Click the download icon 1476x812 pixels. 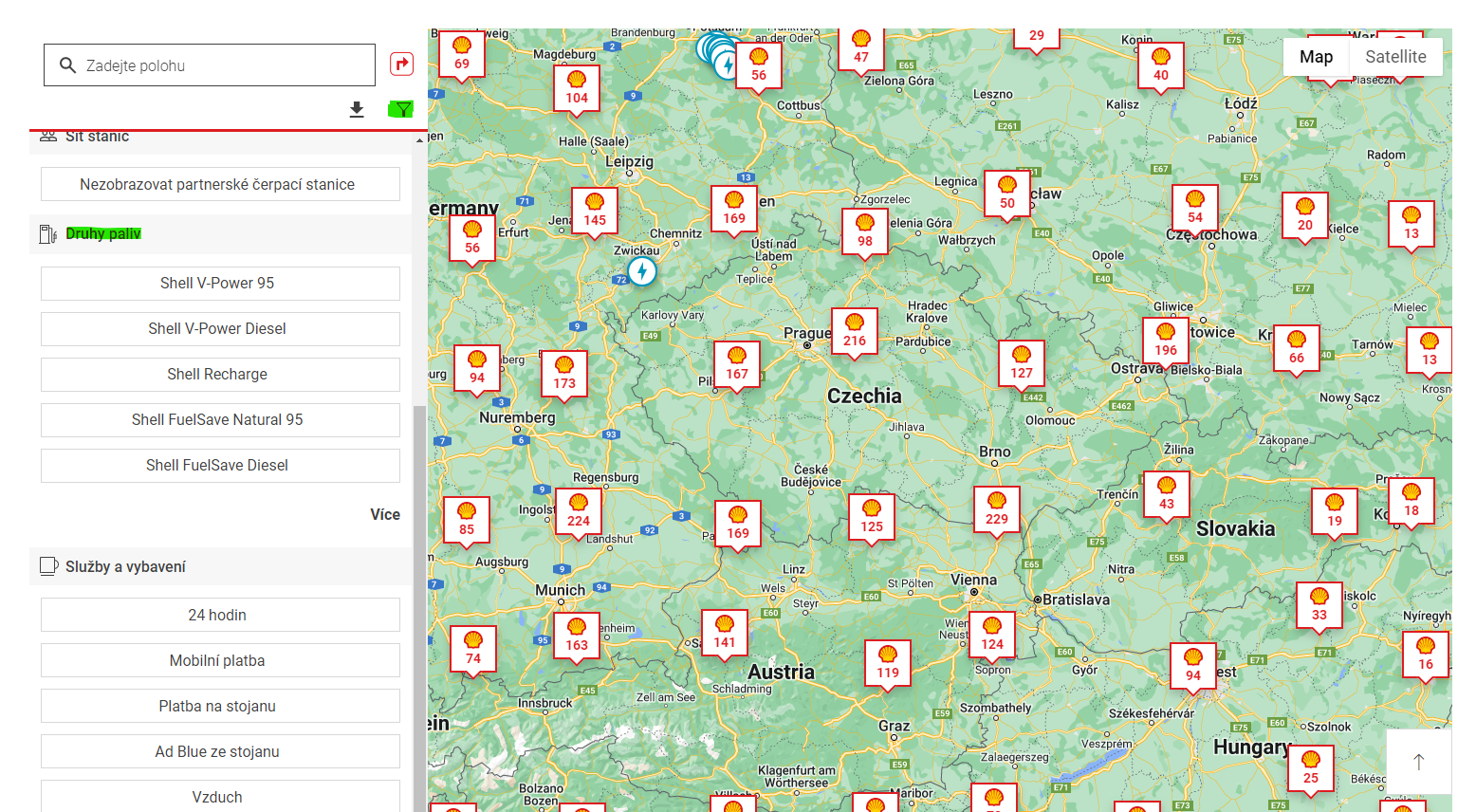pyautogui.click(x=357, y=109)
